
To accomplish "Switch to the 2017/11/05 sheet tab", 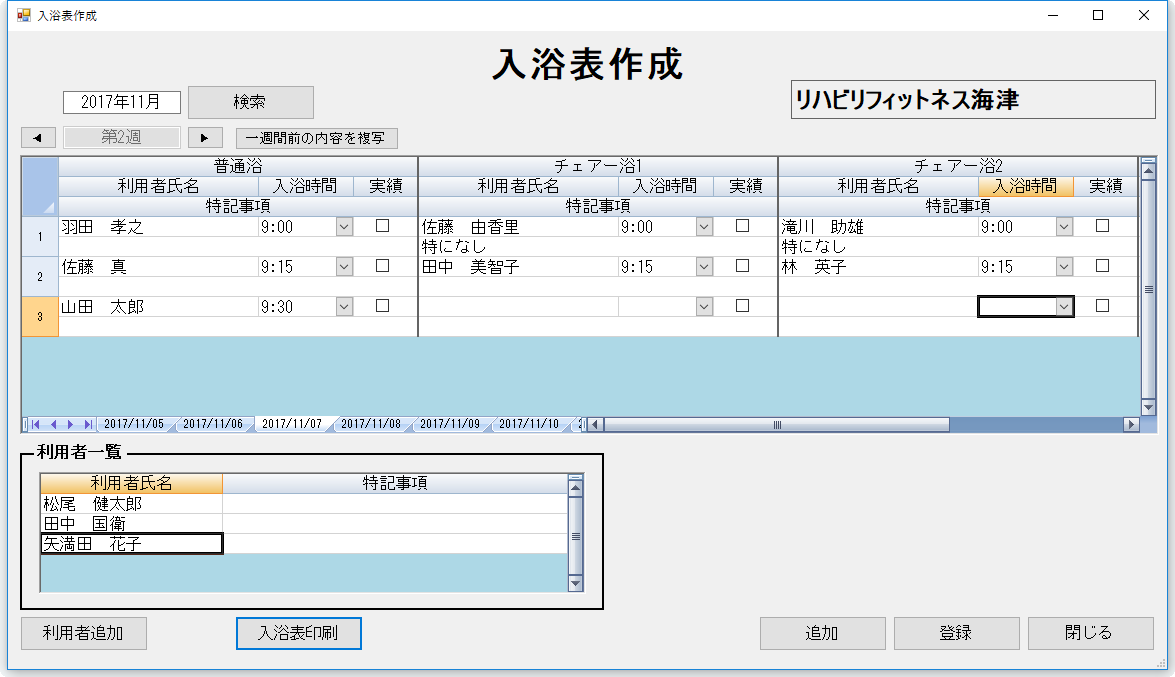I will 134,424.
